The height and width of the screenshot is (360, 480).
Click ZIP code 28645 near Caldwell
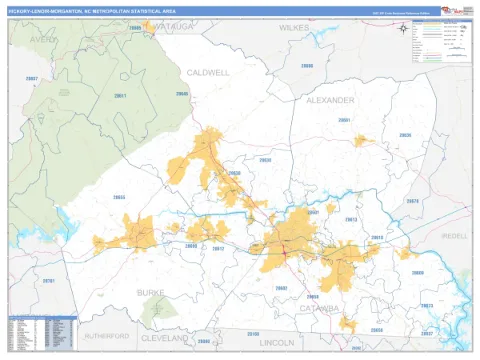pos(182,94)
